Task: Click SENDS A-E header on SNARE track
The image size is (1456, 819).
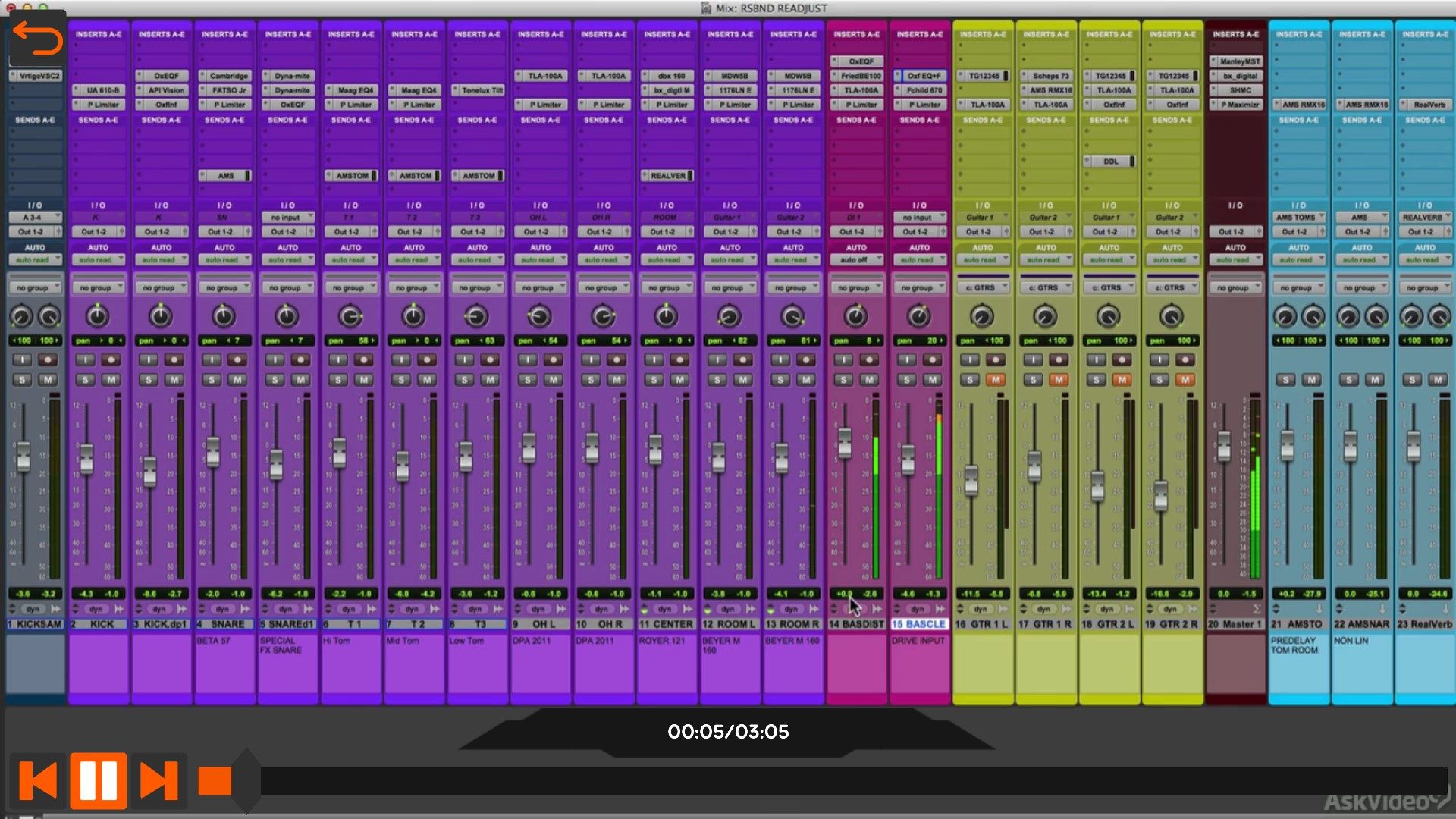Action: click(224, 120)
